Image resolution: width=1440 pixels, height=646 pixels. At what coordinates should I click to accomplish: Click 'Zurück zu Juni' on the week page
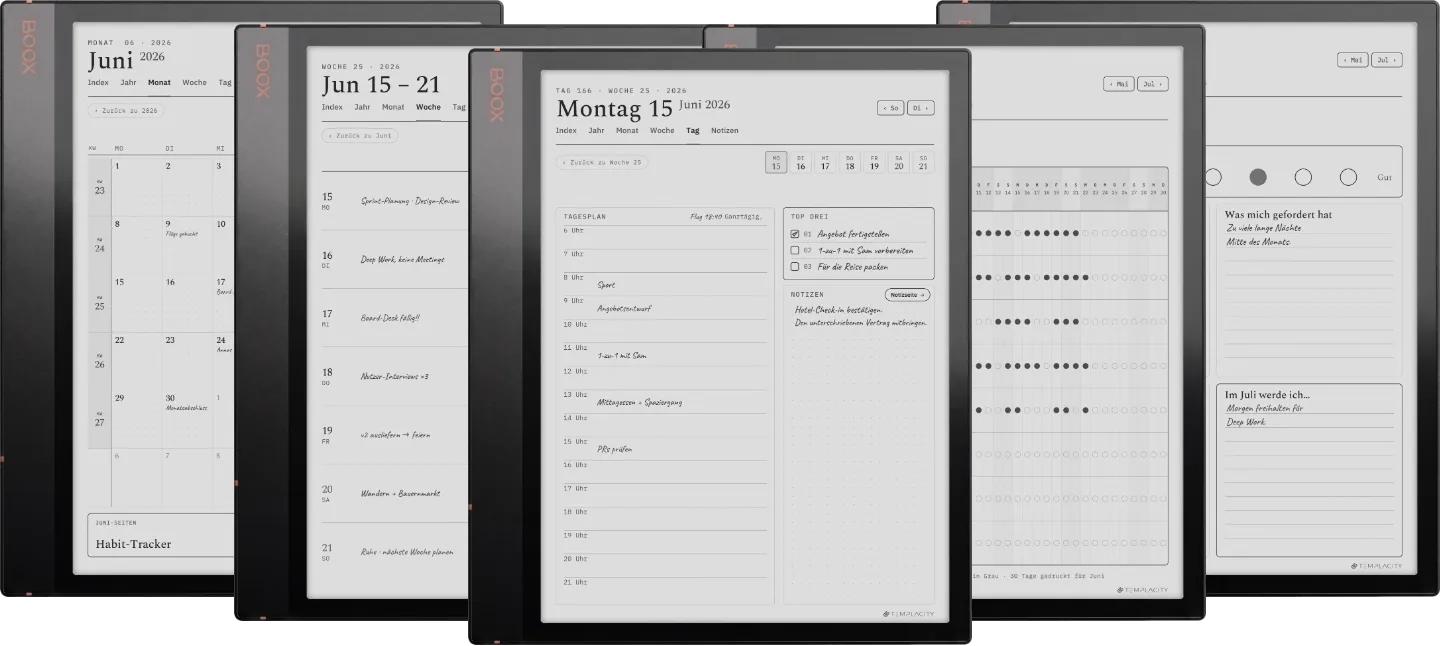tap(360, 135)
